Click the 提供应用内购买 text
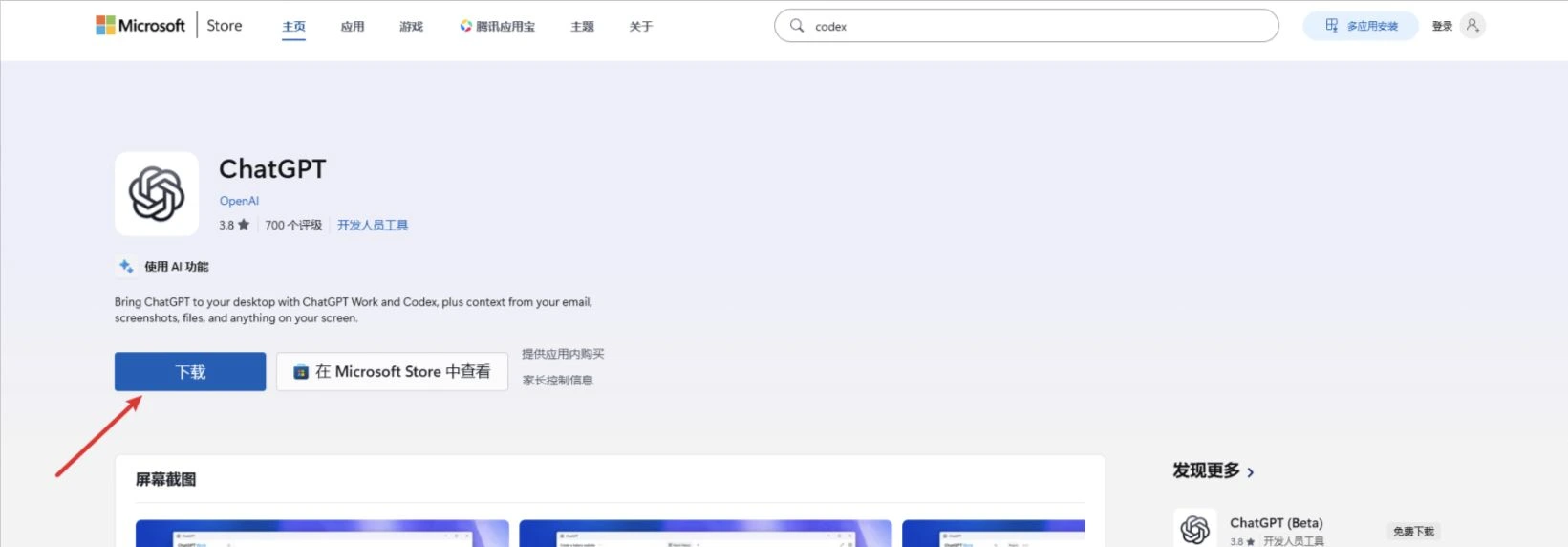The width and height of the screenshot is (1568, 547). click(x=563, y=354)
